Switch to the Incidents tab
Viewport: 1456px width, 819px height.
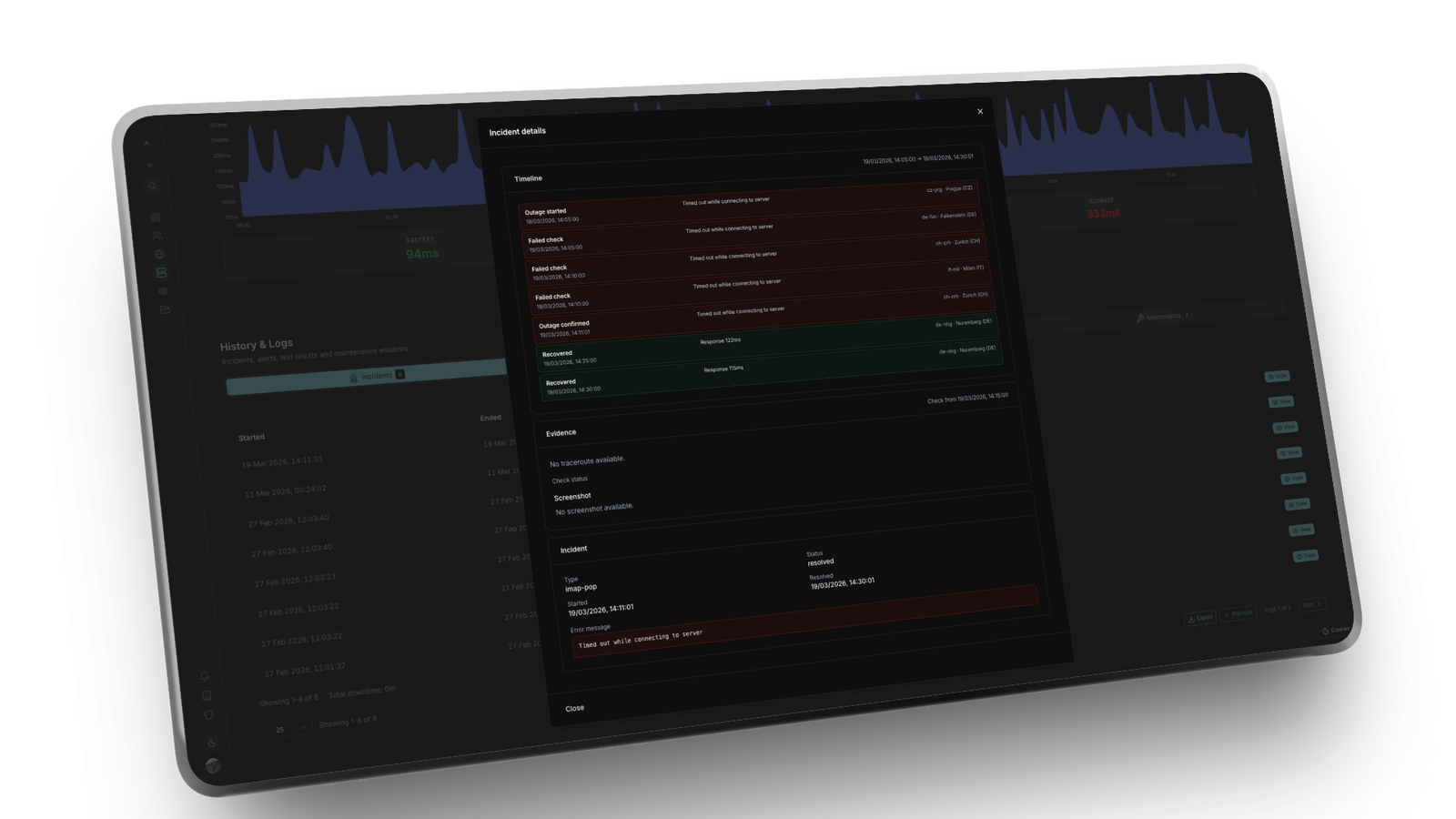pos(368,377)
